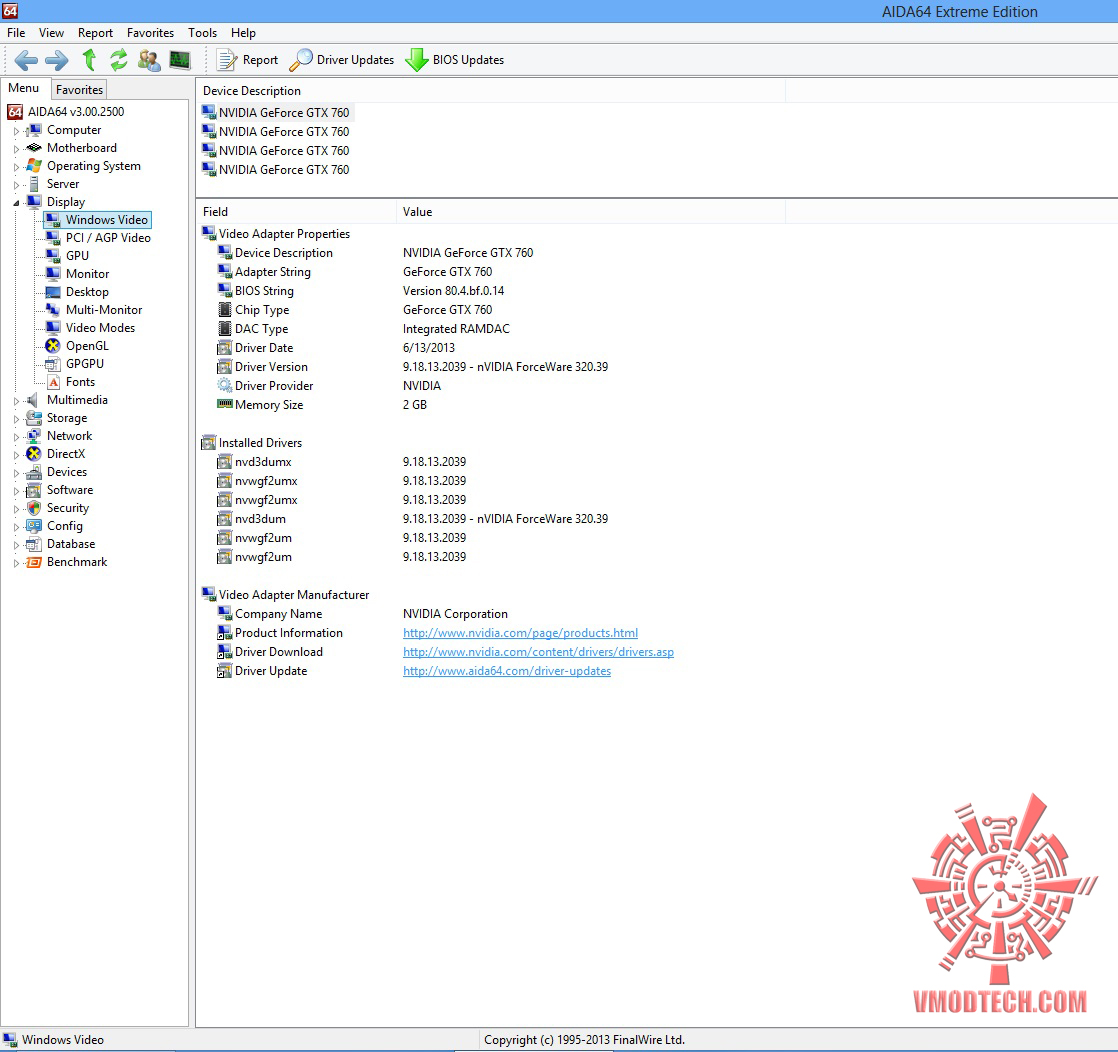1118x1052 pixels.
Task: Expand the Operating System tree node
Action: pyautogui.click(x=16, y=166)
